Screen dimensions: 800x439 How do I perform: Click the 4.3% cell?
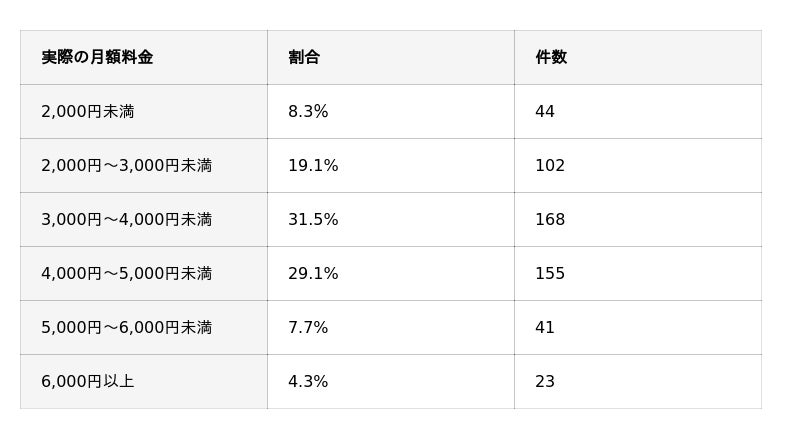(308, 381)
